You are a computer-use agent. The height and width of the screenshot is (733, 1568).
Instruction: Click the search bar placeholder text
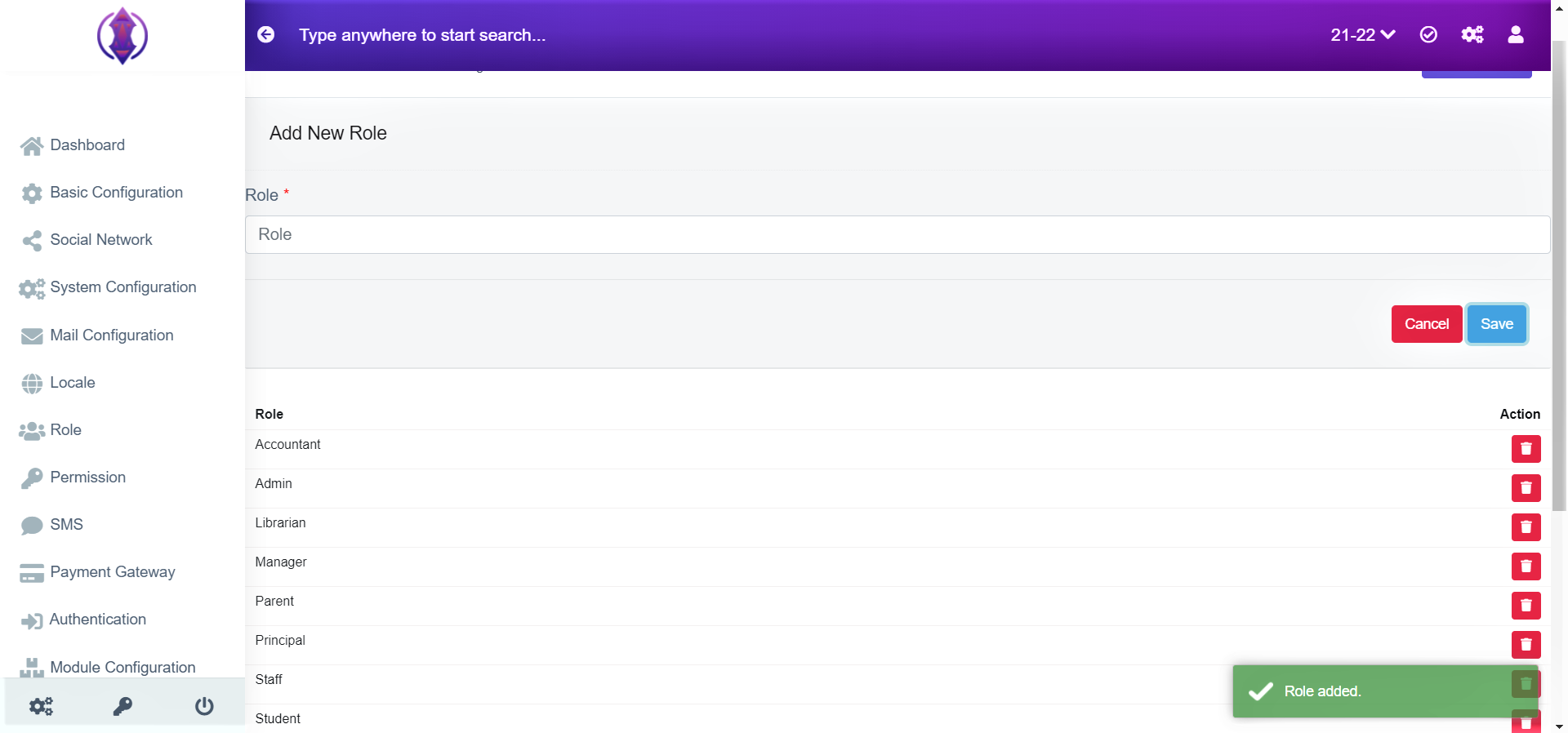[x=422, y=35]
